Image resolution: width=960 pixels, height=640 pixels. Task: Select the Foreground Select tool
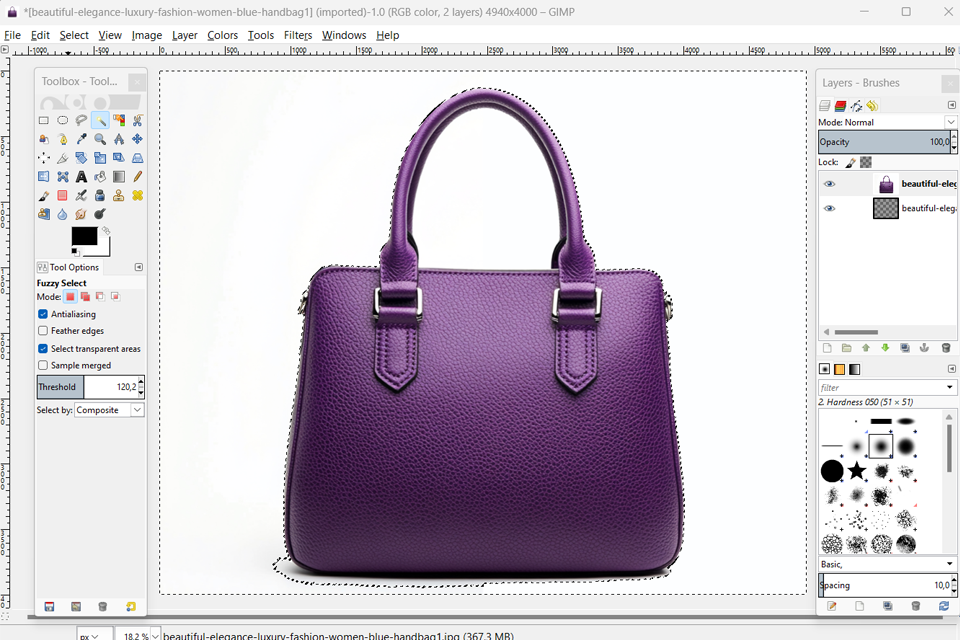[43, 140]
